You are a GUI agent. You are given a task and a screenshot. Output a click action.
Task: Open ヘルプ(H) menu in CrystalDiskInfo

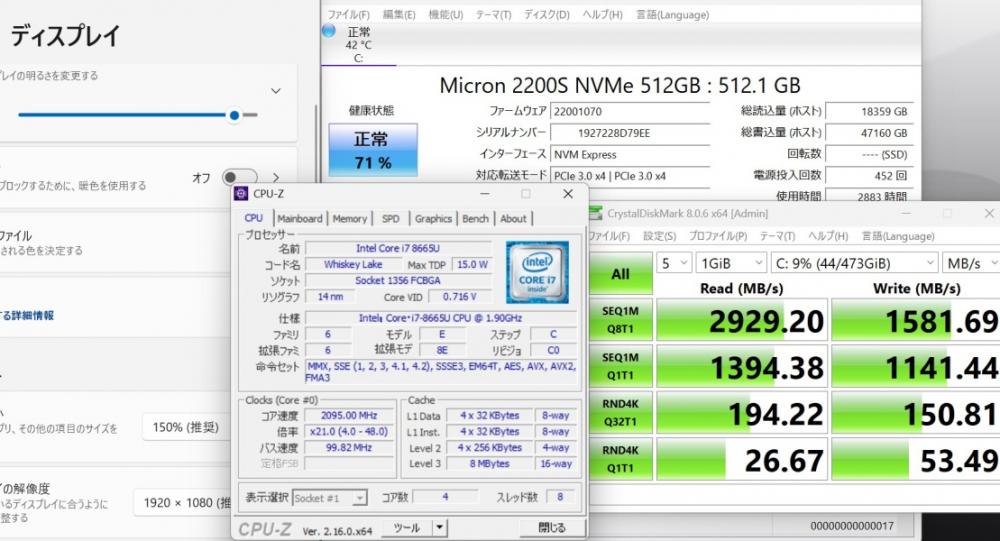point(602,14)
